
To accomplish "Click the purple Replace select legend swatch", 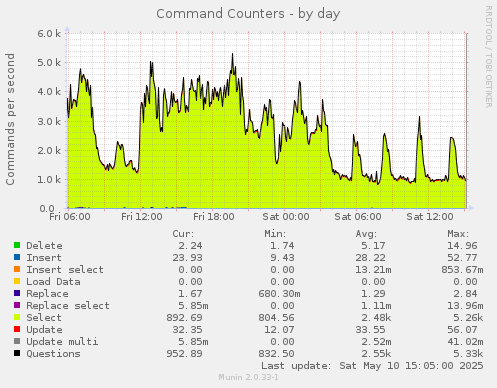I will tap(17, 305).
